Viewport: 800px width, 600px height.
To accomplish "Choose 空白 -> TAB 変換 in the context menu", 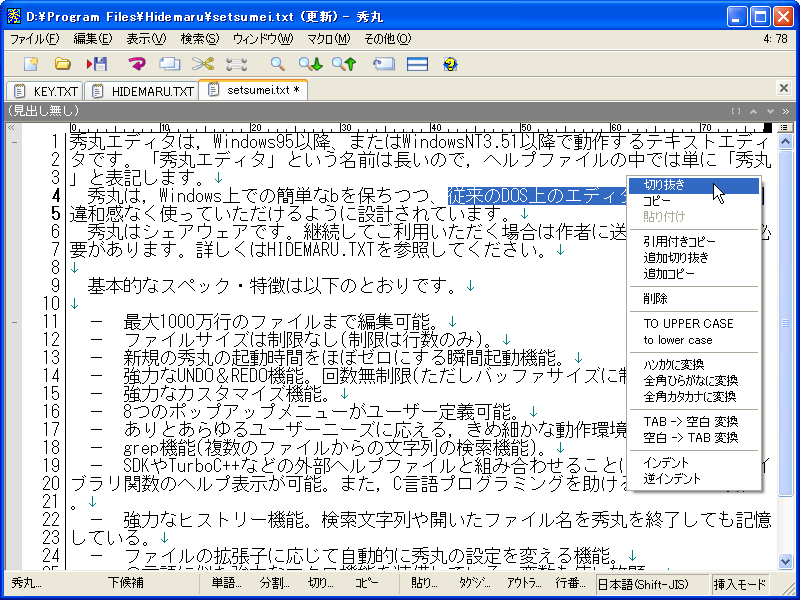I will pyautogui.click(x=694, y=438).
